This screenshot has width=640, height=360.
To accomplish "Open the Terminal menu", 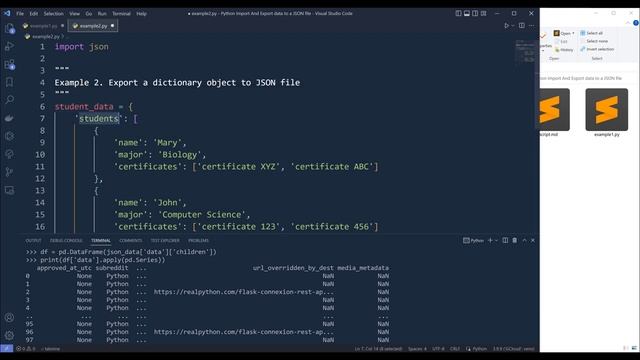I will point(121,13).
